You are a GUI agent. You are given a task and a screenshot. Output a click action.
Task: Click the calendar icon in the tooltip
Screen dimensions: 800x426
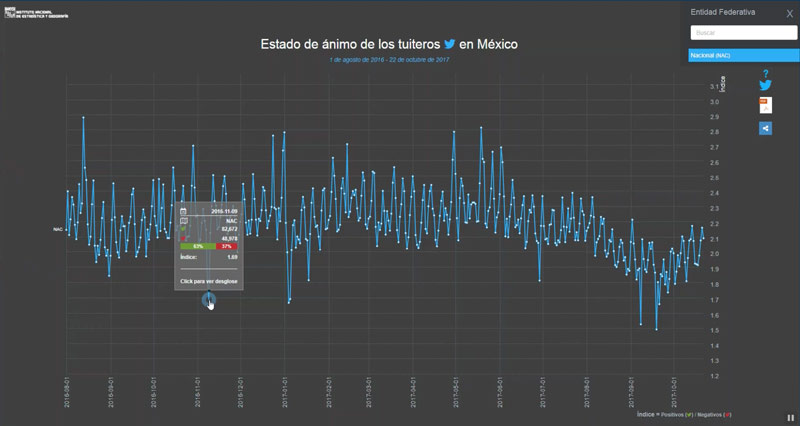(183, 211)
